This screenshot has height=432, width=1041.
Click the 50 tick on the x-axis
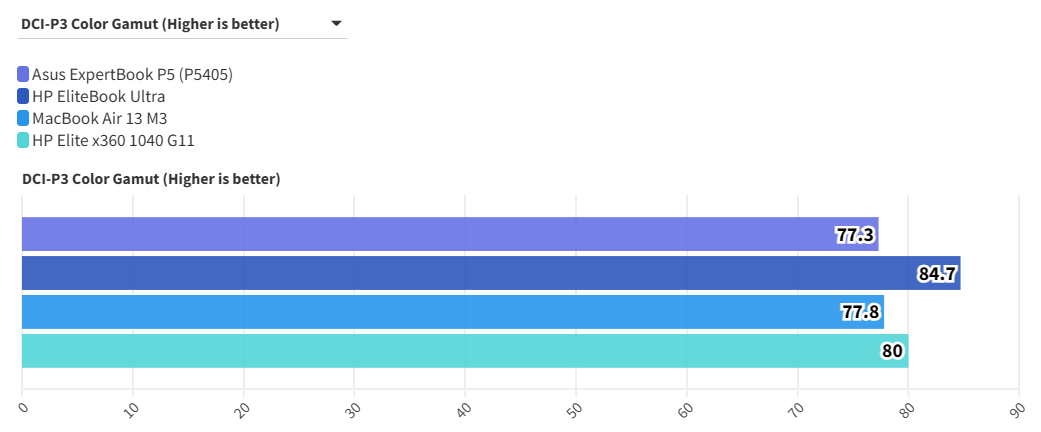click(574, 408)
